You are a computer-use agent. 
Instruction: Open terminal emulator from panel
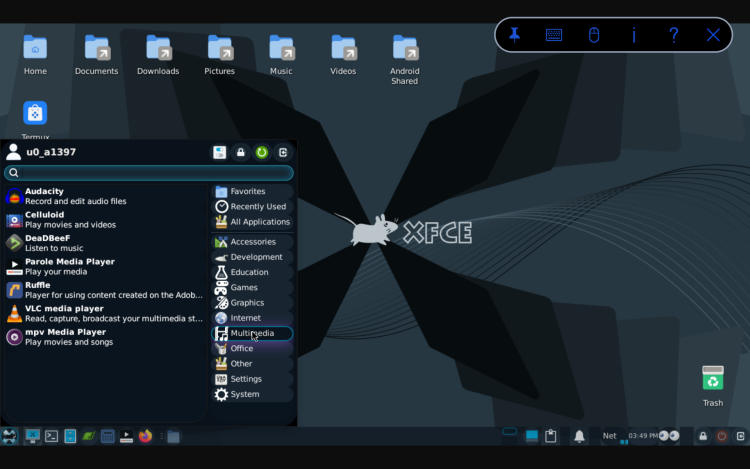[52, 436]
